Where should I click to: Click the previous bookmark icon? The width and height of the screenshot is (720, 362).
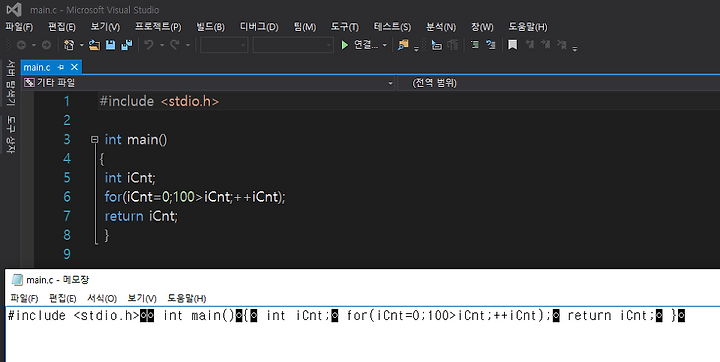[x=529, y=45]
